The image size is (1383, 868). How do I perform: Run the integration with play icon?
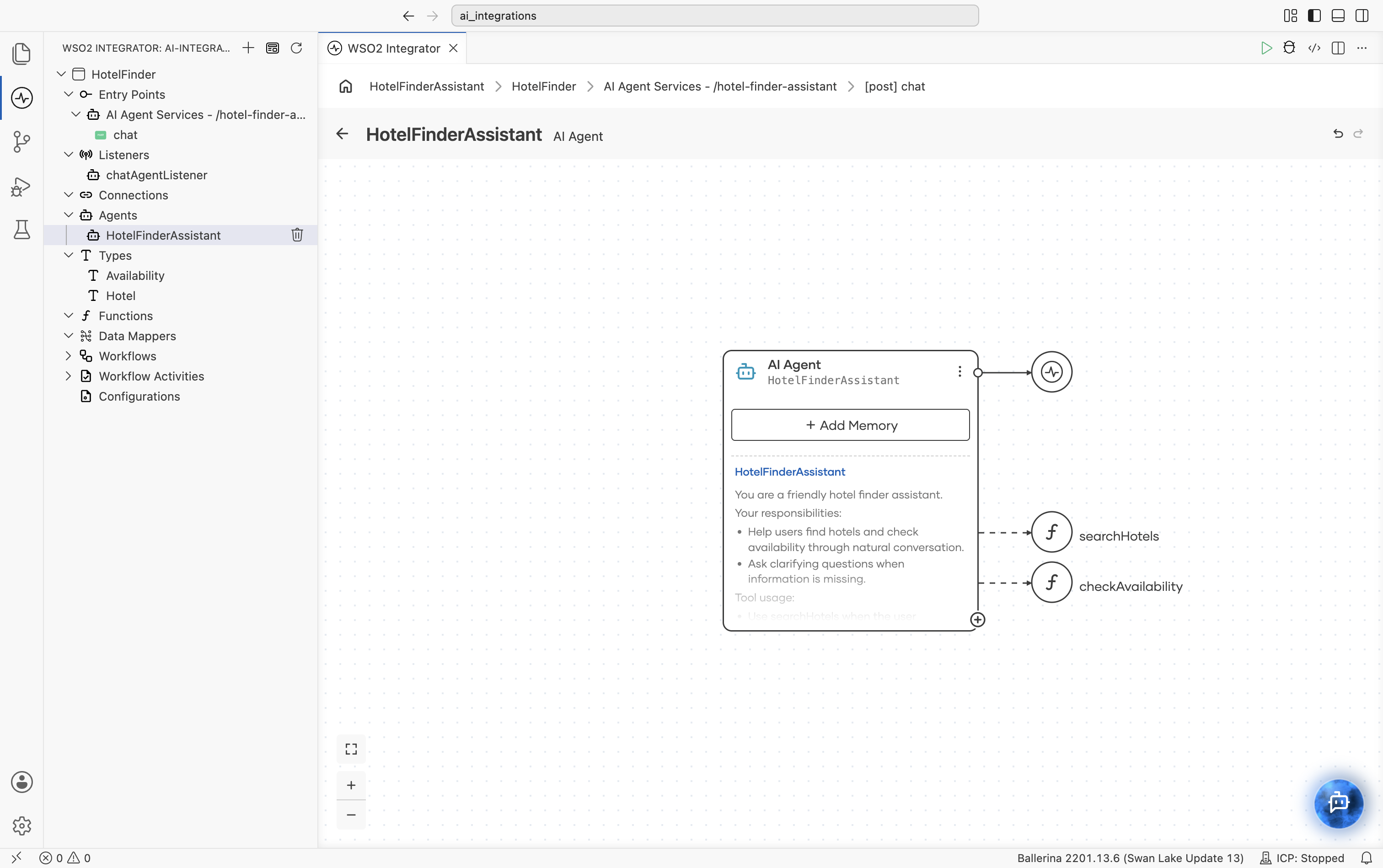[1266, 48]
